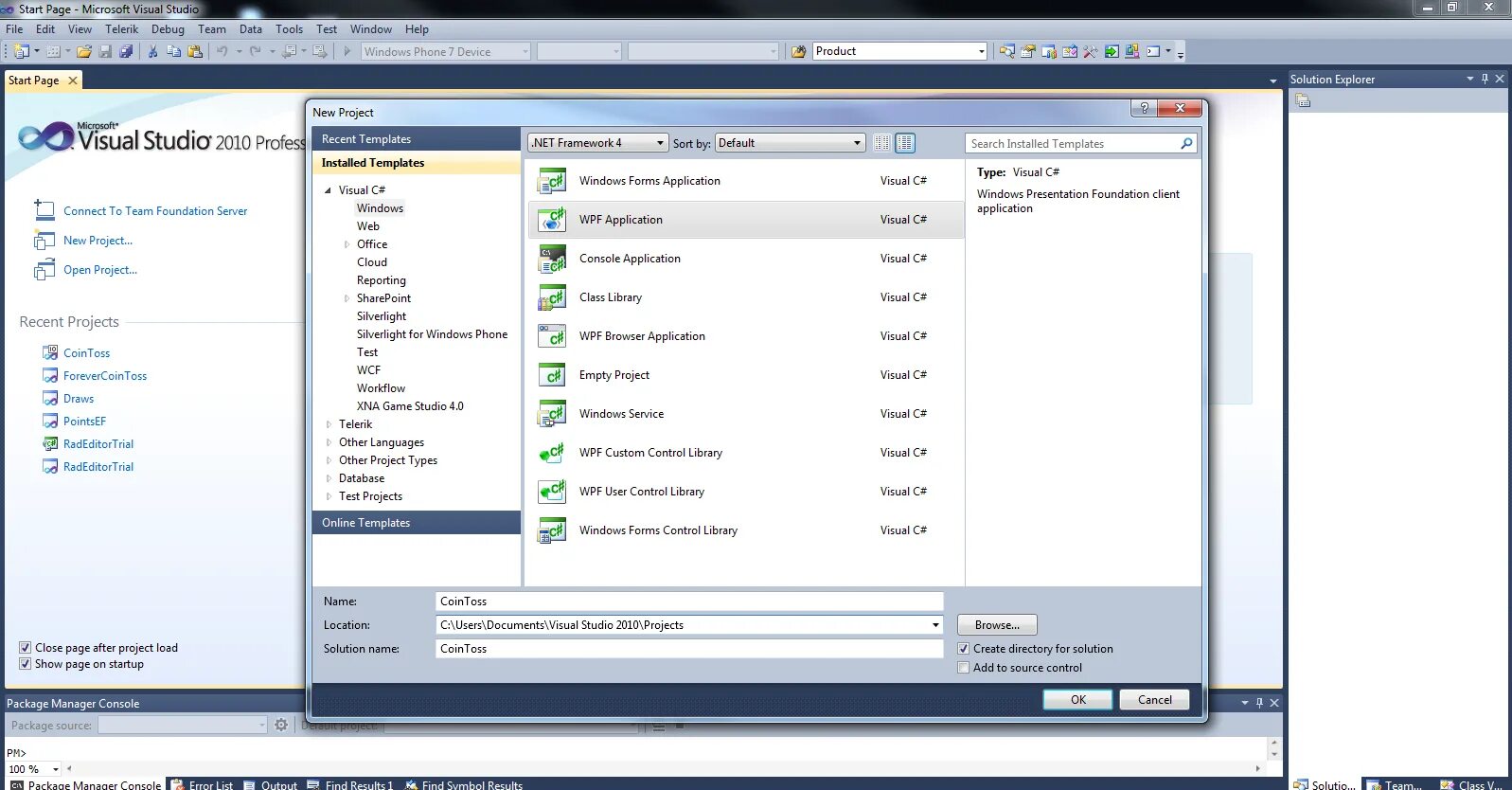Open the File menu
The height and width of the screenshot is (790, 1512).
click(x=14, y=29)
